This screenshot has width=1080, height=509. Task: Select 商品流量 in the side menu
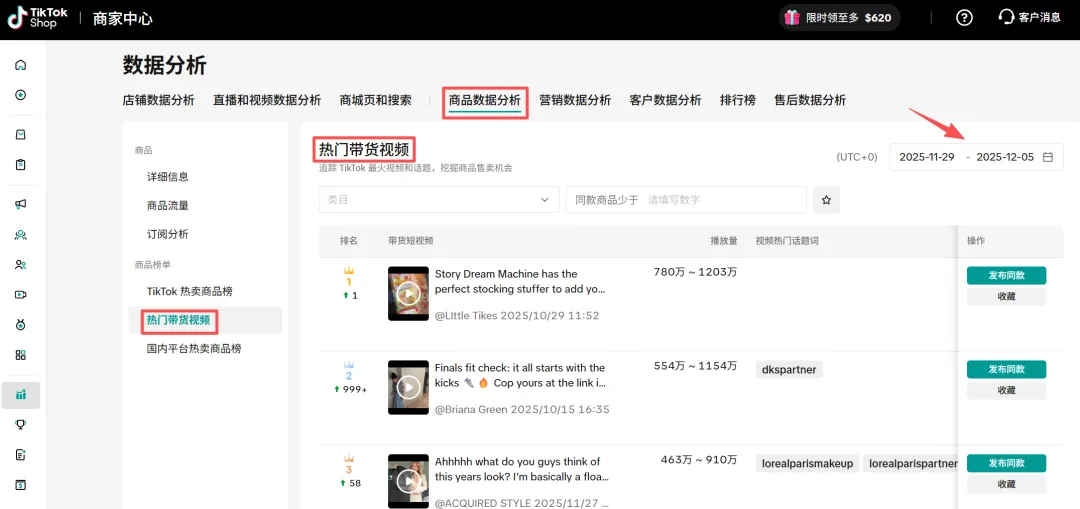tap(168, 206)
